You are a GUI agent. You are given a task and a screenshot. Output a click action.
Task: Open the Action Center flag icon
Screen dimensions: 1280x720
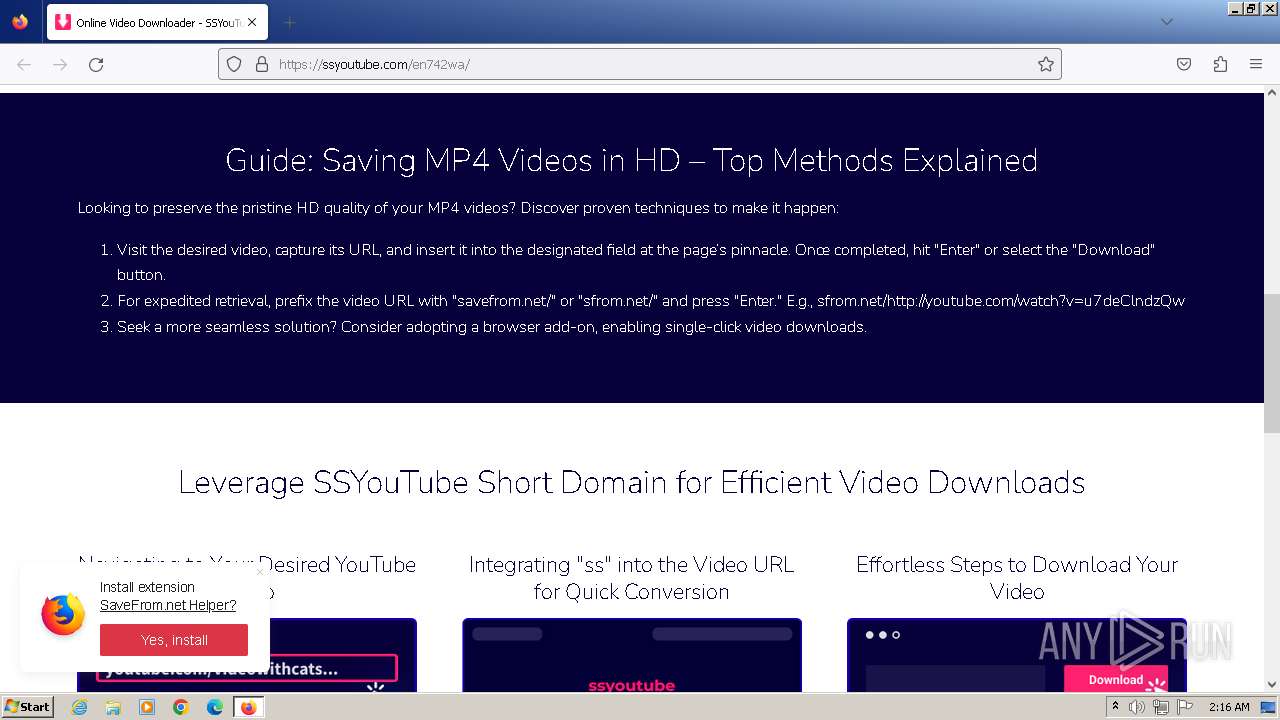pos(1183,707)
